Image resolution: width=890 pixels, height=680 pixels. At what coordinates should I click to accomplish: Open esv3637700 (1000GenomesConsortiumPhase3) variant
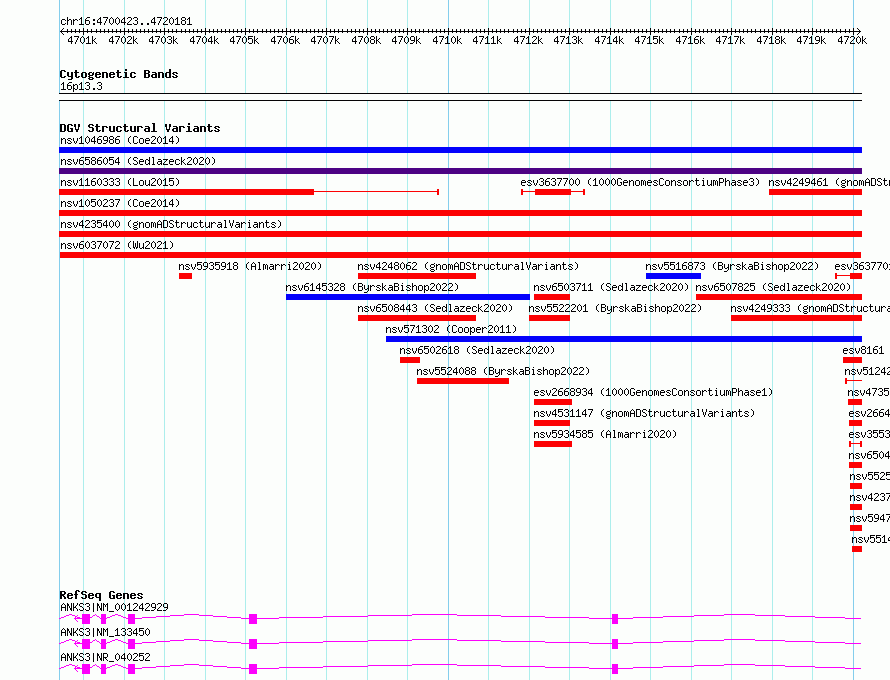coord(640,182)
